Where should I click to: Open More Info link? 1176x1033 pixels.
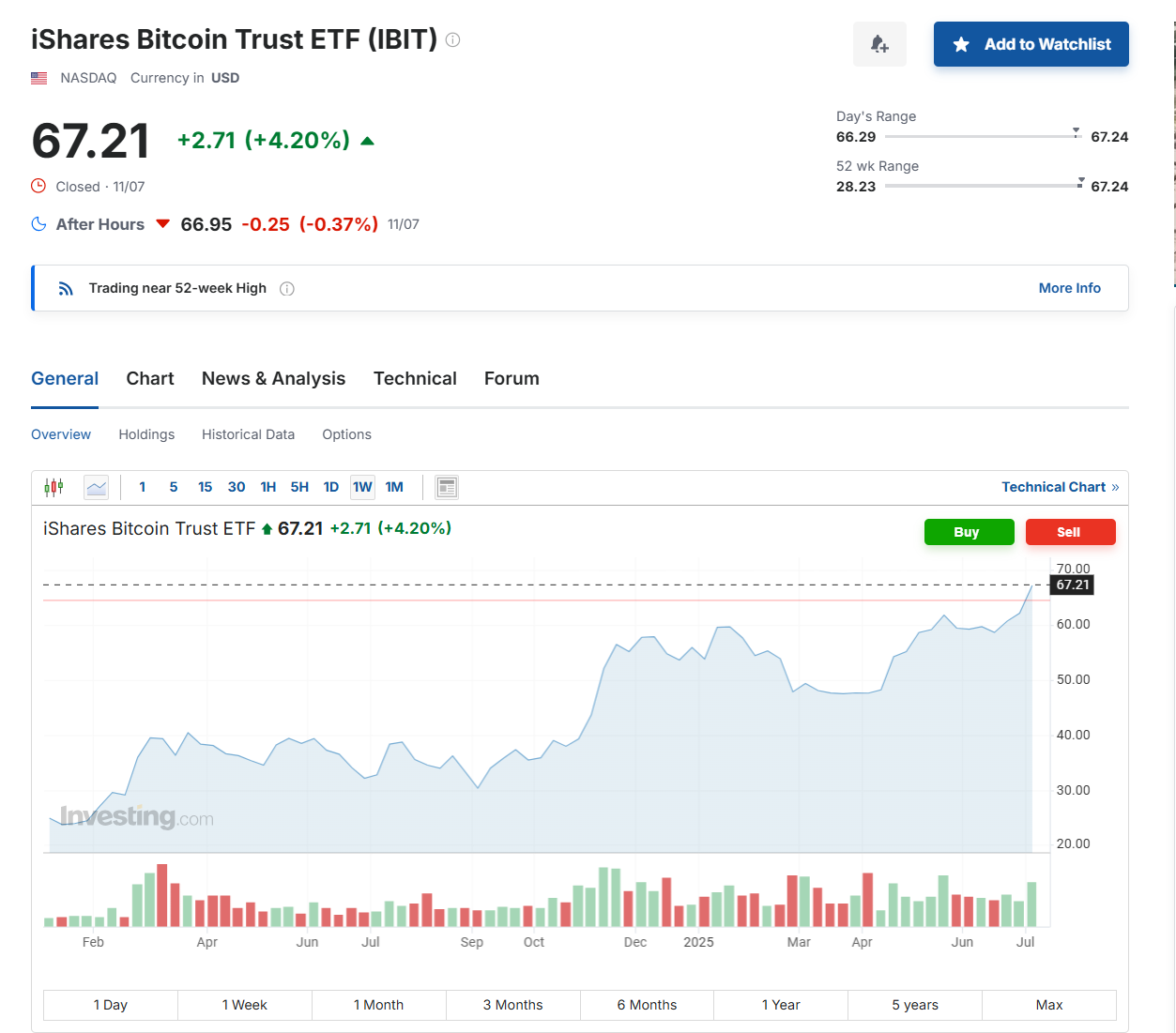click(x=1069, y=288)
